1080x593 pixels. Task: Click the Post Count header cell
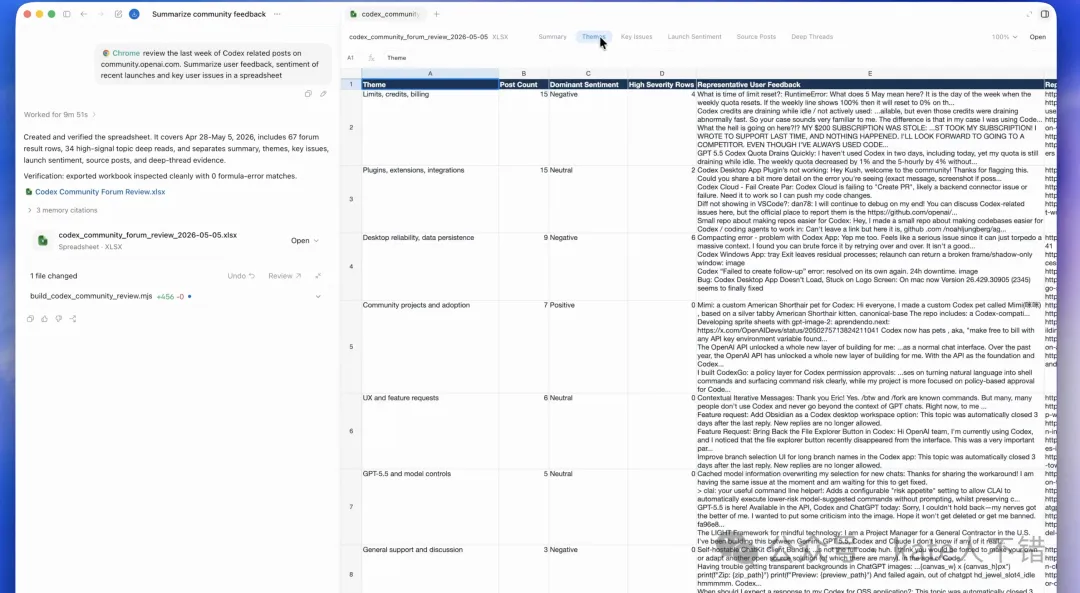tap(523, 84)
